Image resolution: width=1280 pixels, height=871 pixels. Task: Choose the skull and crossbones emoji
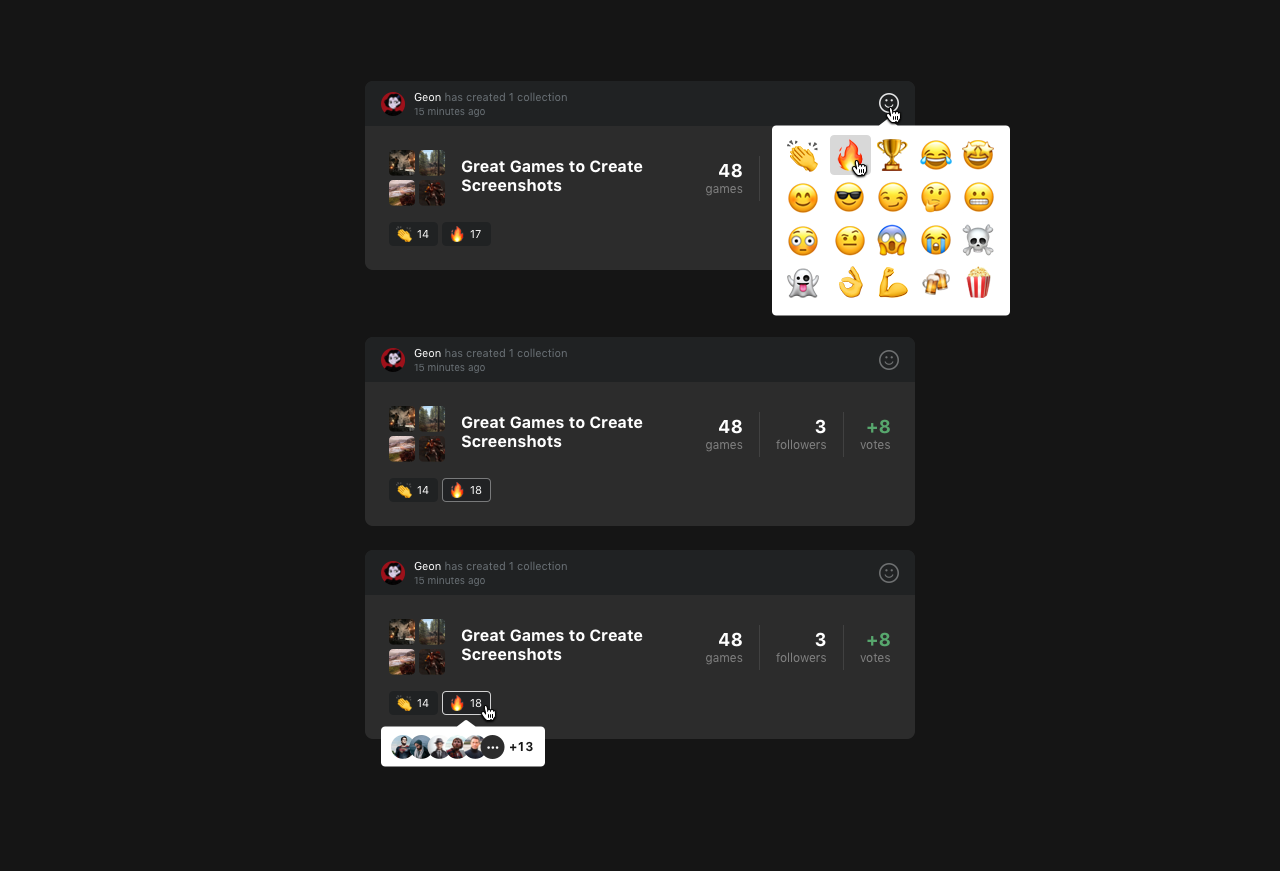coord(978,240)
